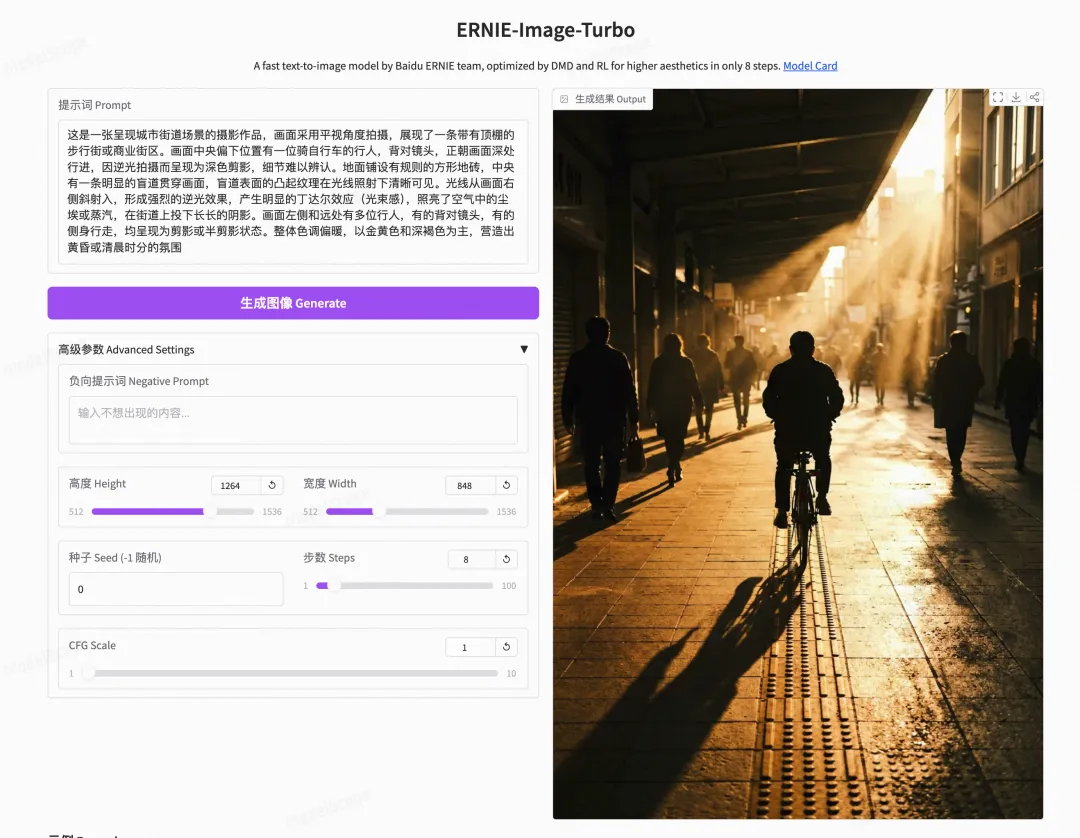Click the image icon beside Output label
1080x838 pixels.
point(564,99)
